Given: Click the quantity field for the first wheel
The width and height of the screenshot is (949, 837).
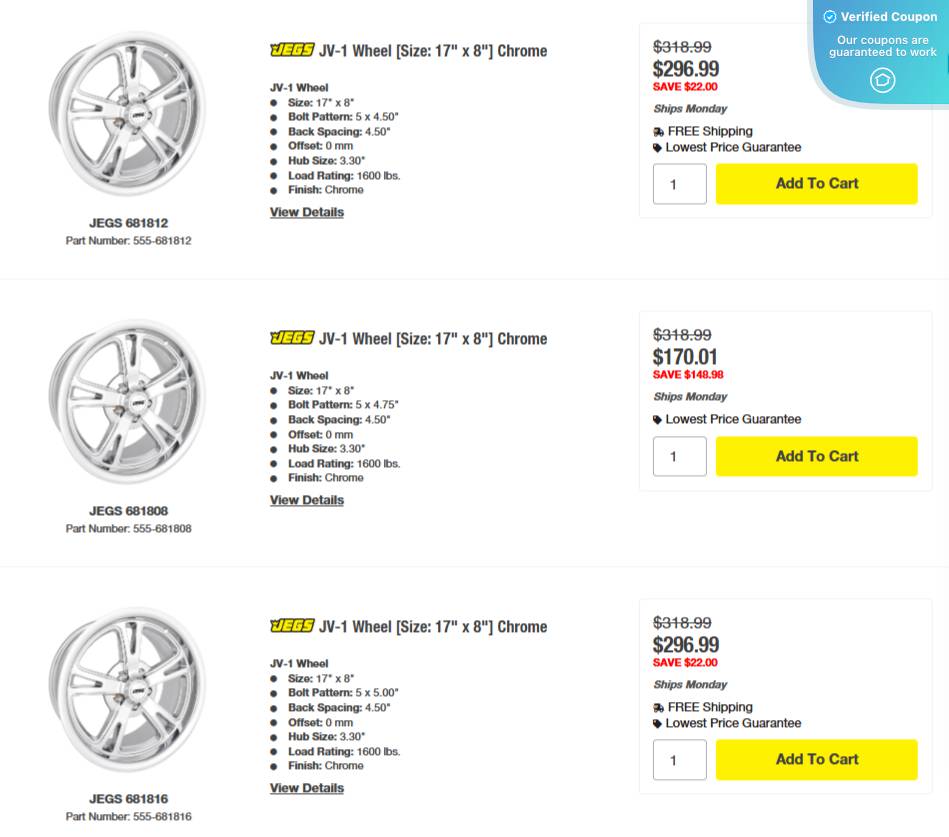Looking at the screenshot, I should pyautogui.click(x=679, y=183).
